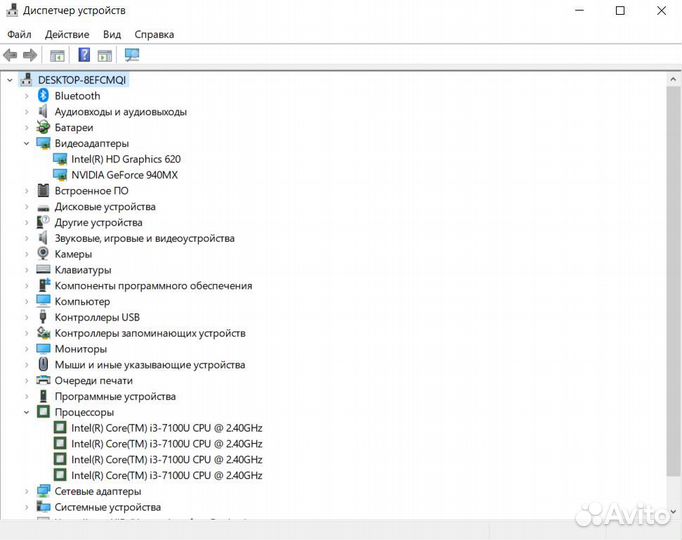
Task: Expand the Bluetooth category
Action: 27,96
